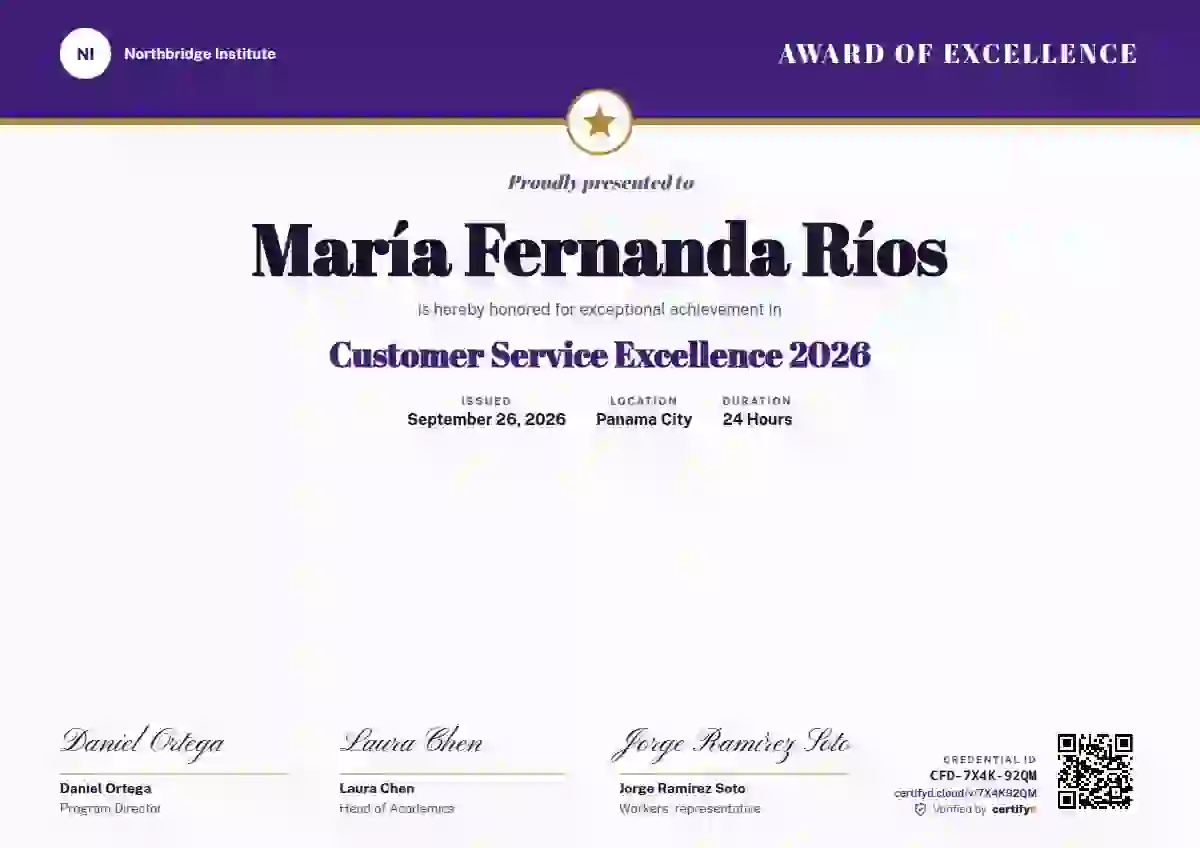Click the 'Customer Service Excellence 2026' title

[x=600, y=355]
